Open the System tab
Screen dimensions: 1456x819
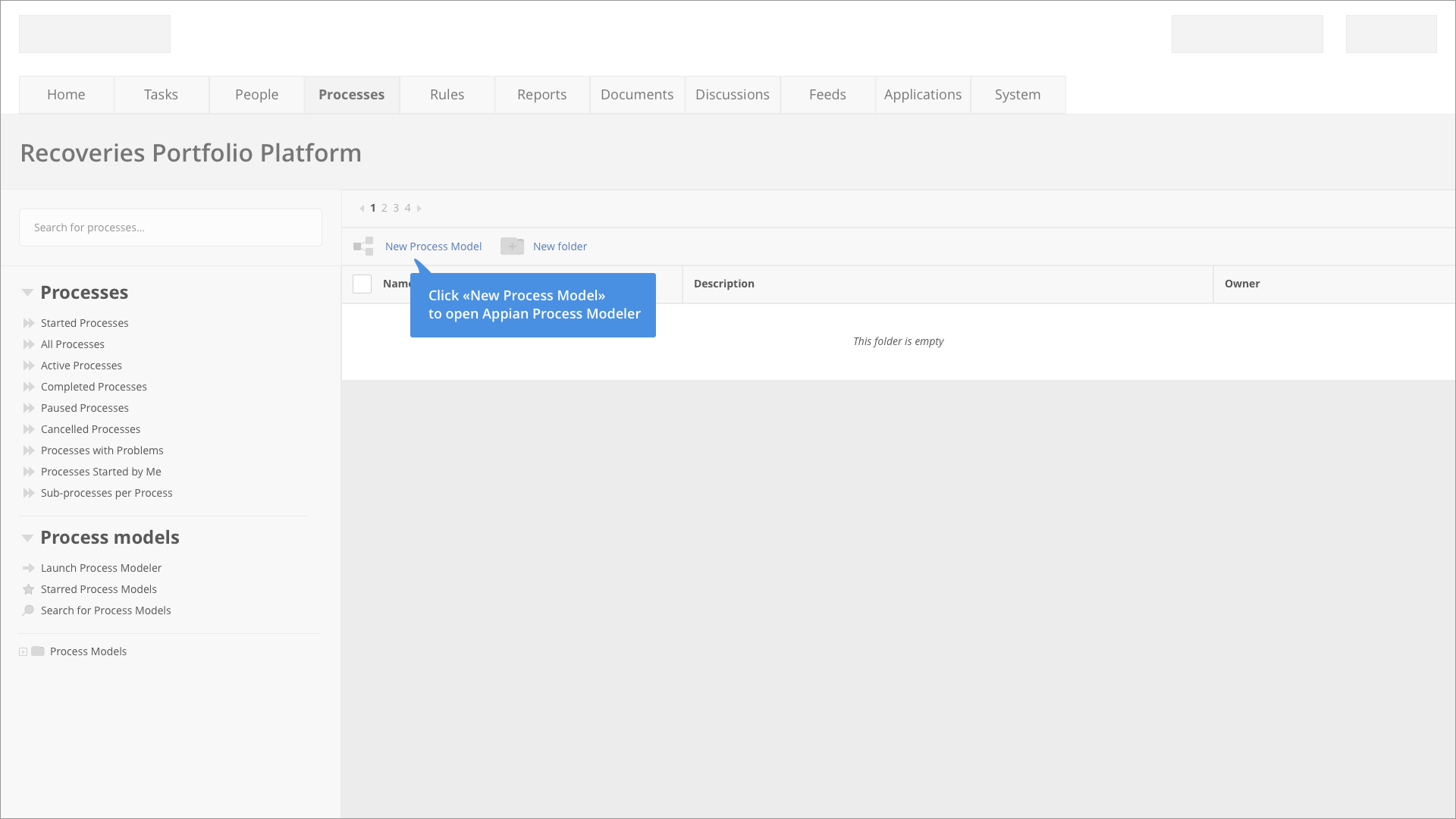point(1017,95)
